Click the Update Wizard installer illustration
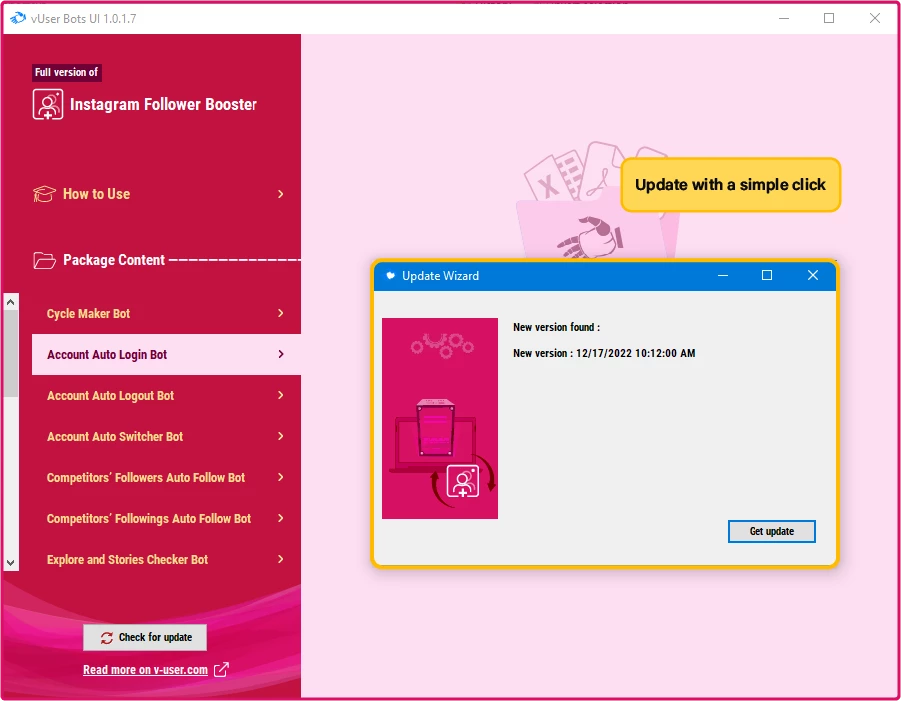Screen dimensions: 901x701 (x=440, y=418)
